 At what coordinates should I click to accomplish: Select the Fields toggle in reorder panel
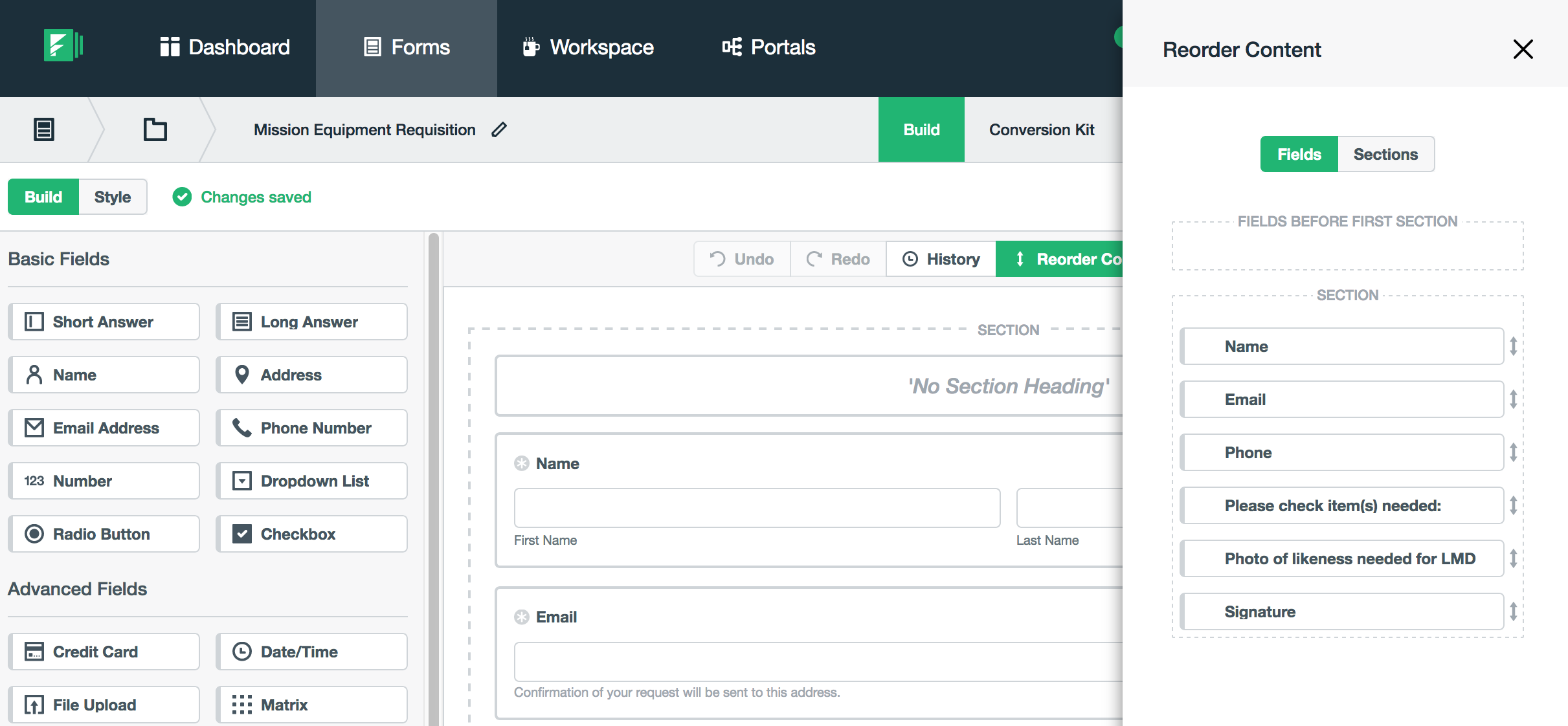click(x=1299, y=154)
